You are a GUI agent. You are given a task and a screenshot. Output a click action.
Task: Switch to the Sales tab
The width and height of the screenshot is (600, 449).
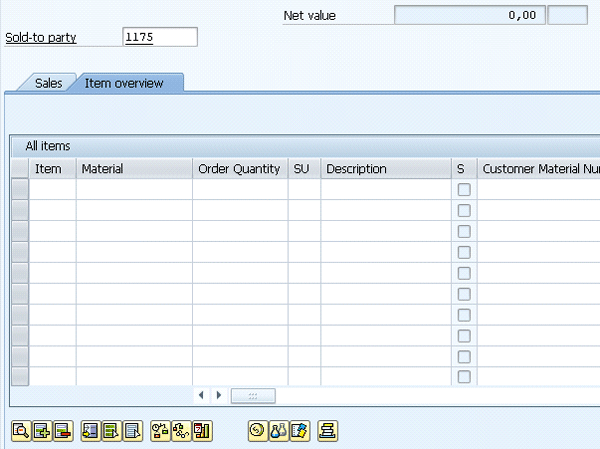49,83
